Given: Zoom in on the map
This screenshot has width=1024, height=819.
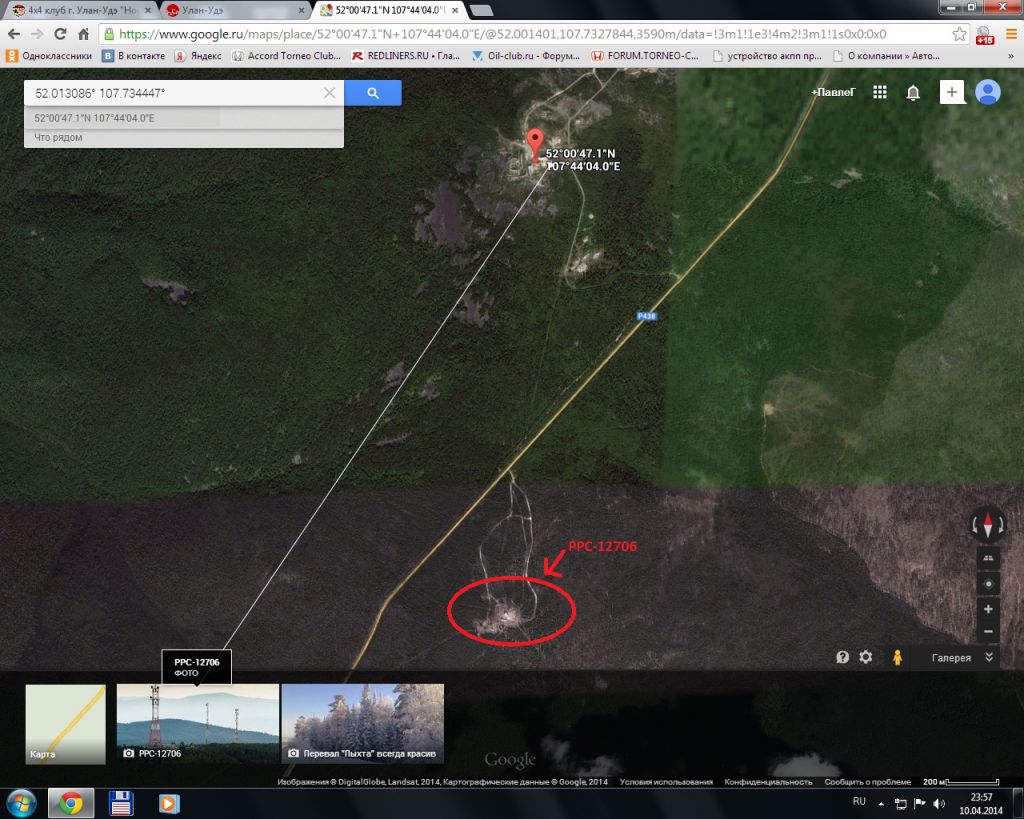Looking at the screenshot, I should pyautogui.click(x=988, y=609).
